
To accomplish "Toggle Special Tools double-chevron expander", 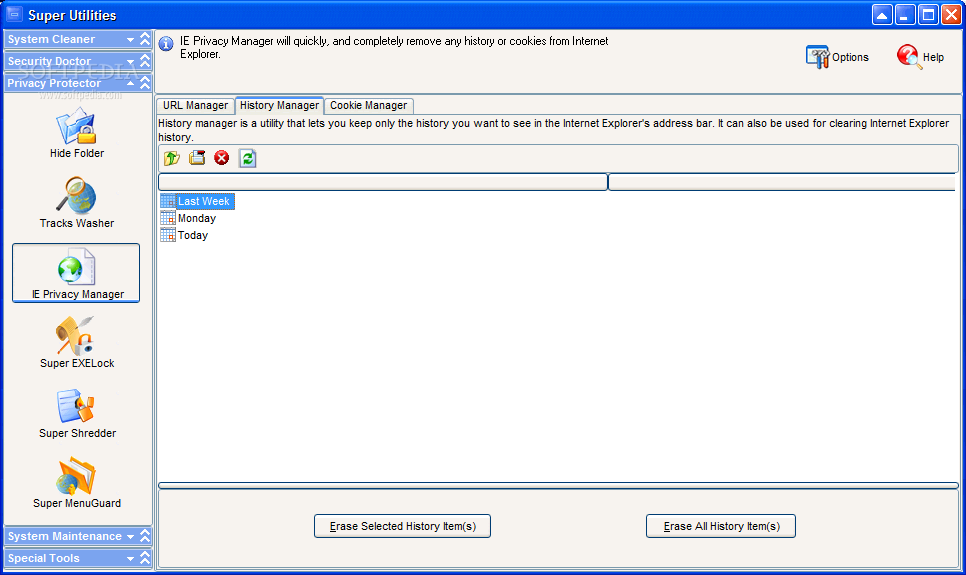I will 145,558.
